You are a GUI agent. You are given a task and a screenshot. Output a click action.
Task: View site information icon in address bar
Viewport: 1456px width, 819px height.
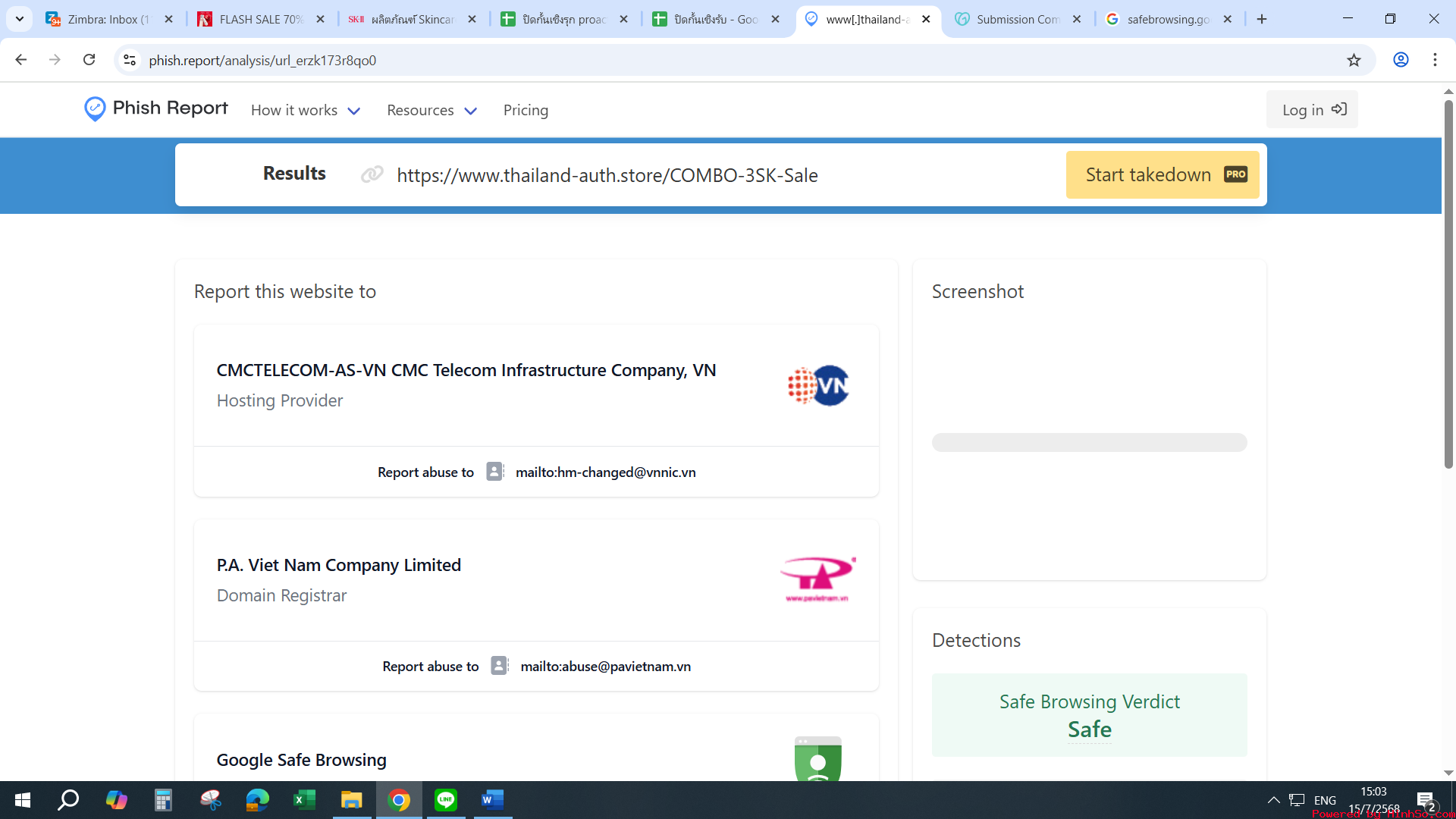[130, 60]
